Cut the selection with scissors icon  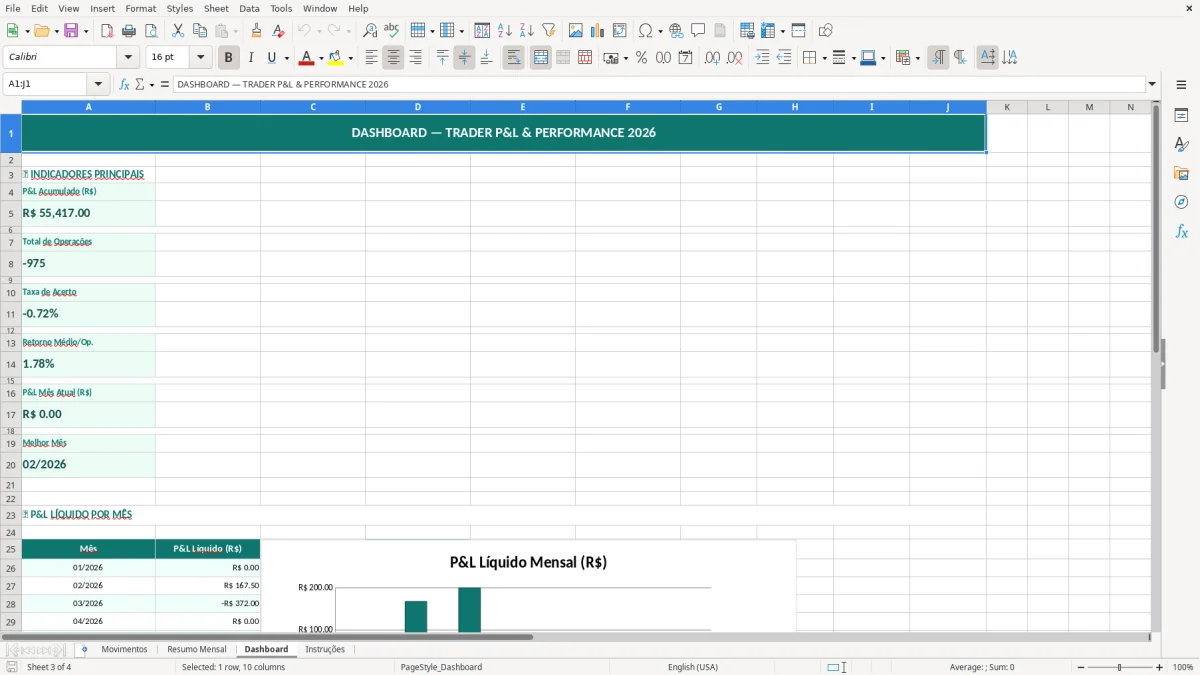pos(178,31)
